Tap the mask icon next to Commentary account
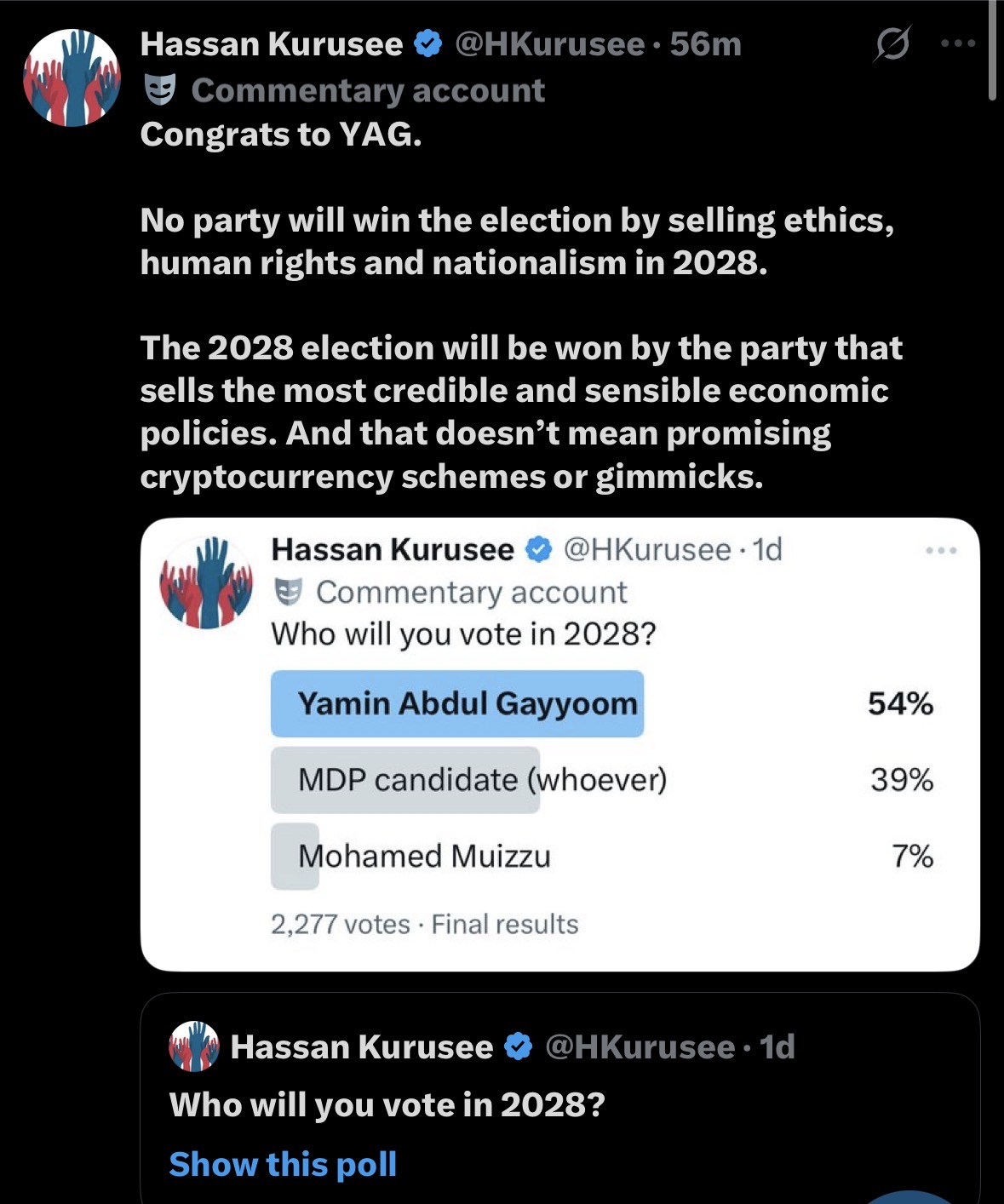 pos(159,89)
